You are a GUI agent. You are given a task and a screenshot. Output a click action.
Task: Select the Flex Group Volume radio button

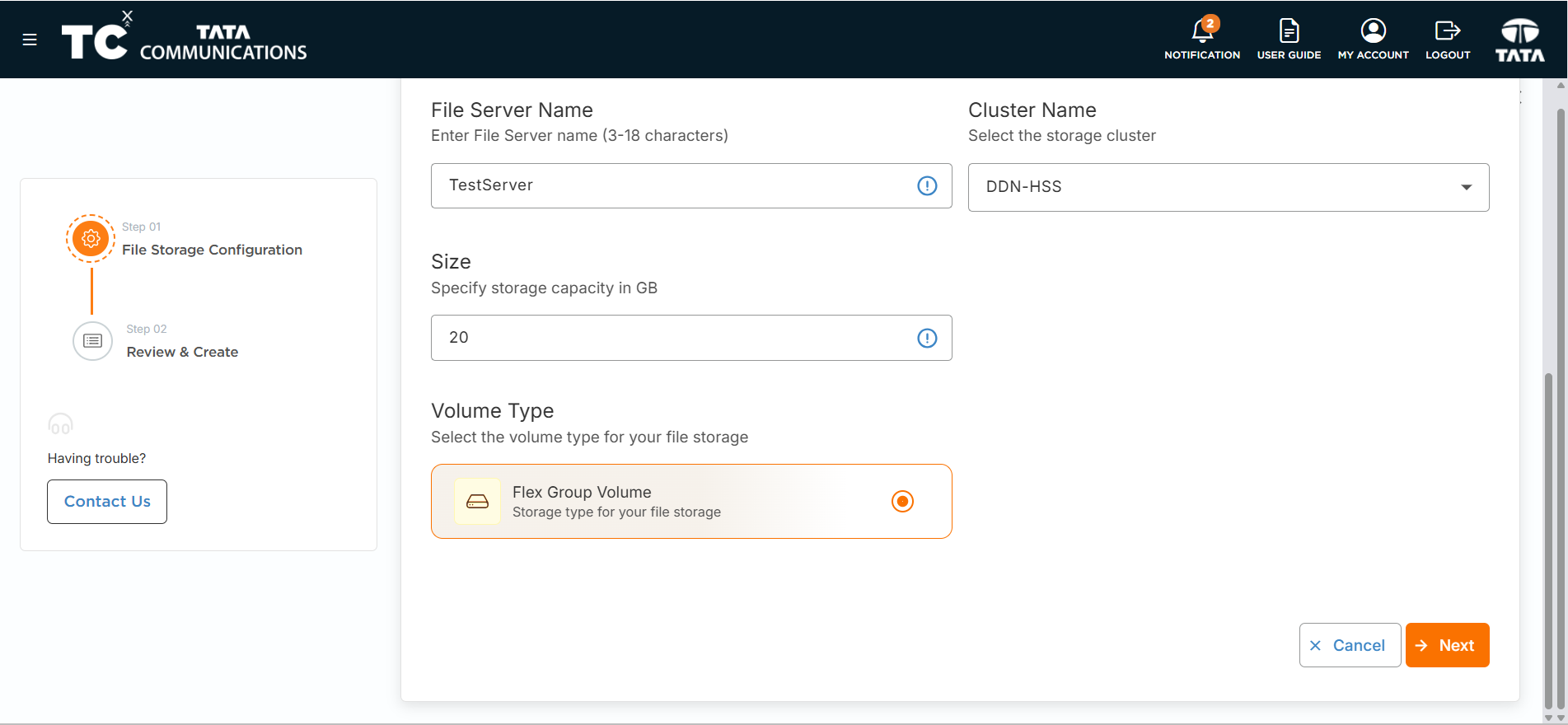[902, 501]
